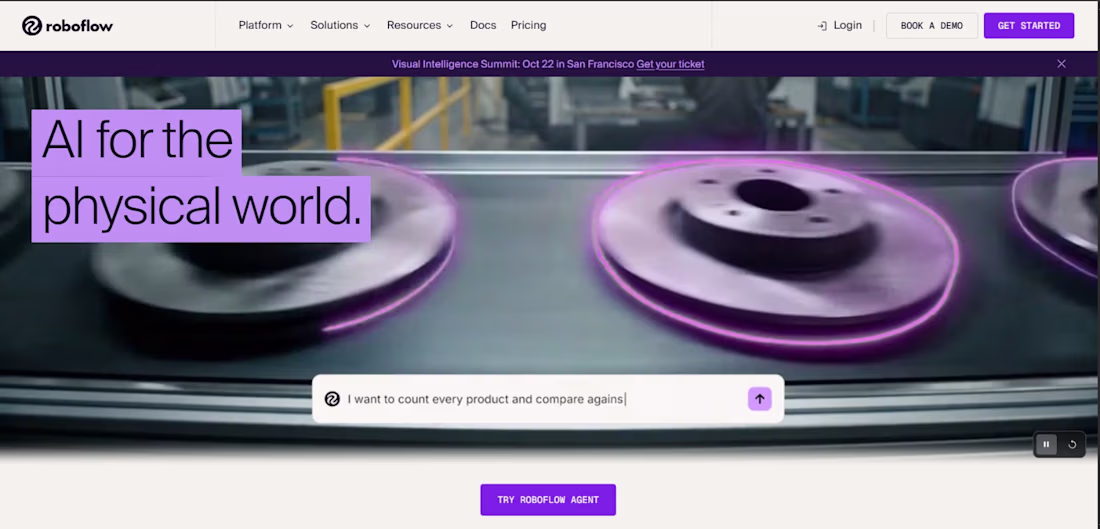The image size is (1100, 529).
Task: Click the Book a Demo button
Action: pyautogui.click(x=932, y=26)
